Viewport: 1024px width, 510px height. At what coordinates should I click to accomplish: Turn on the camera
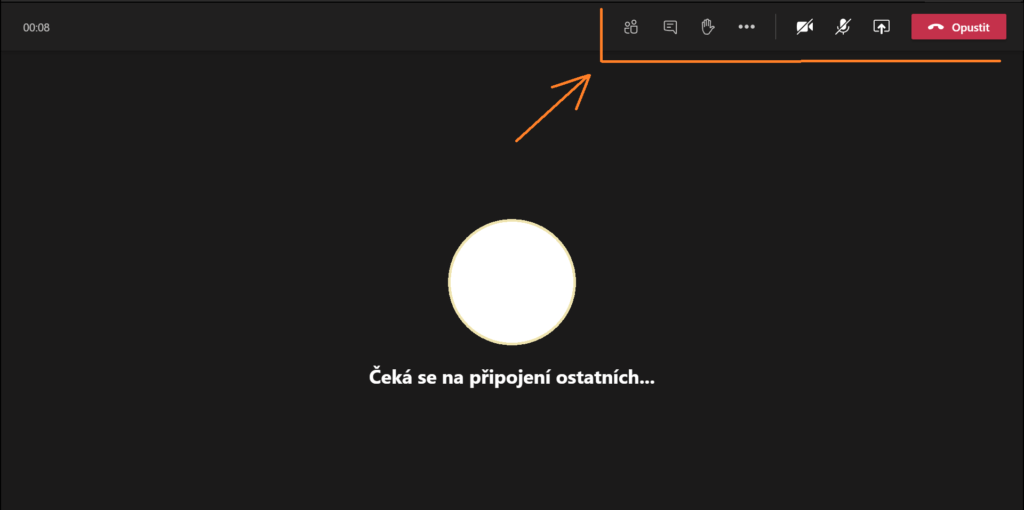pyautogui.click(x=804, y=27)
